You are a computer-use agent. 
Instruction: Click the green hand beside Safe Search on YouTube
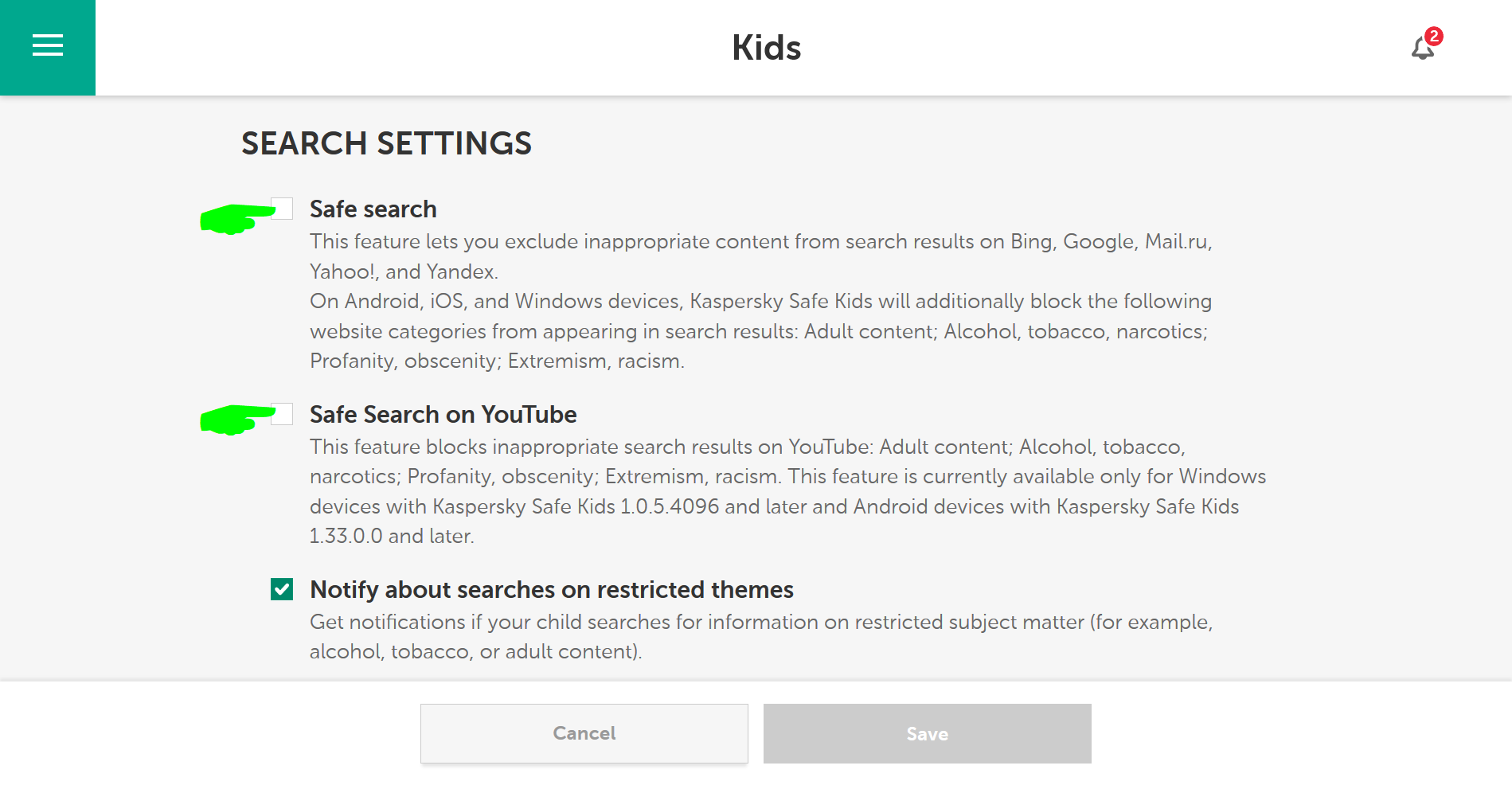237,420
